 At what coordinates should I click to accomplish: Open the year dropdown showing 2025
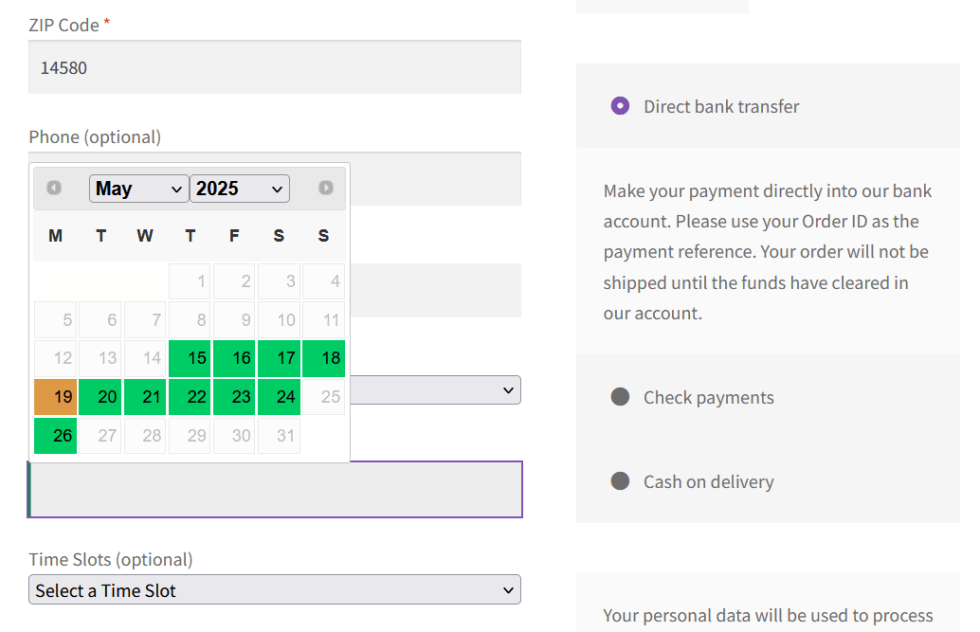point(239,188)
